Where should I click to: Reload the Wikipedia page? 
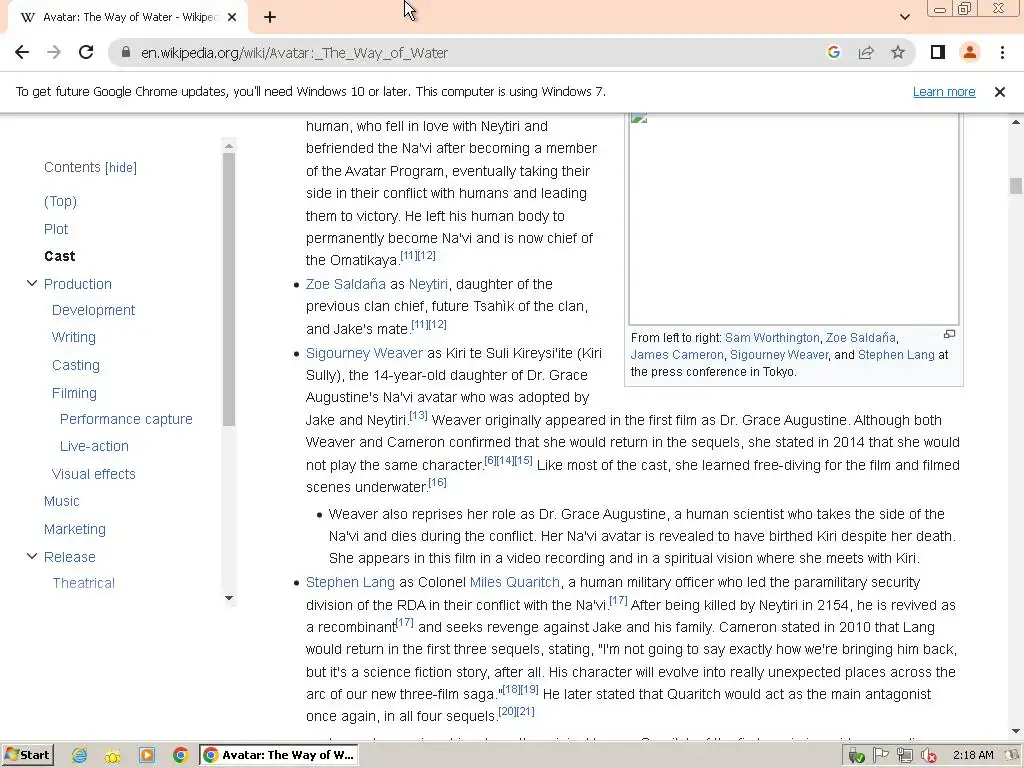coord(86,52)
